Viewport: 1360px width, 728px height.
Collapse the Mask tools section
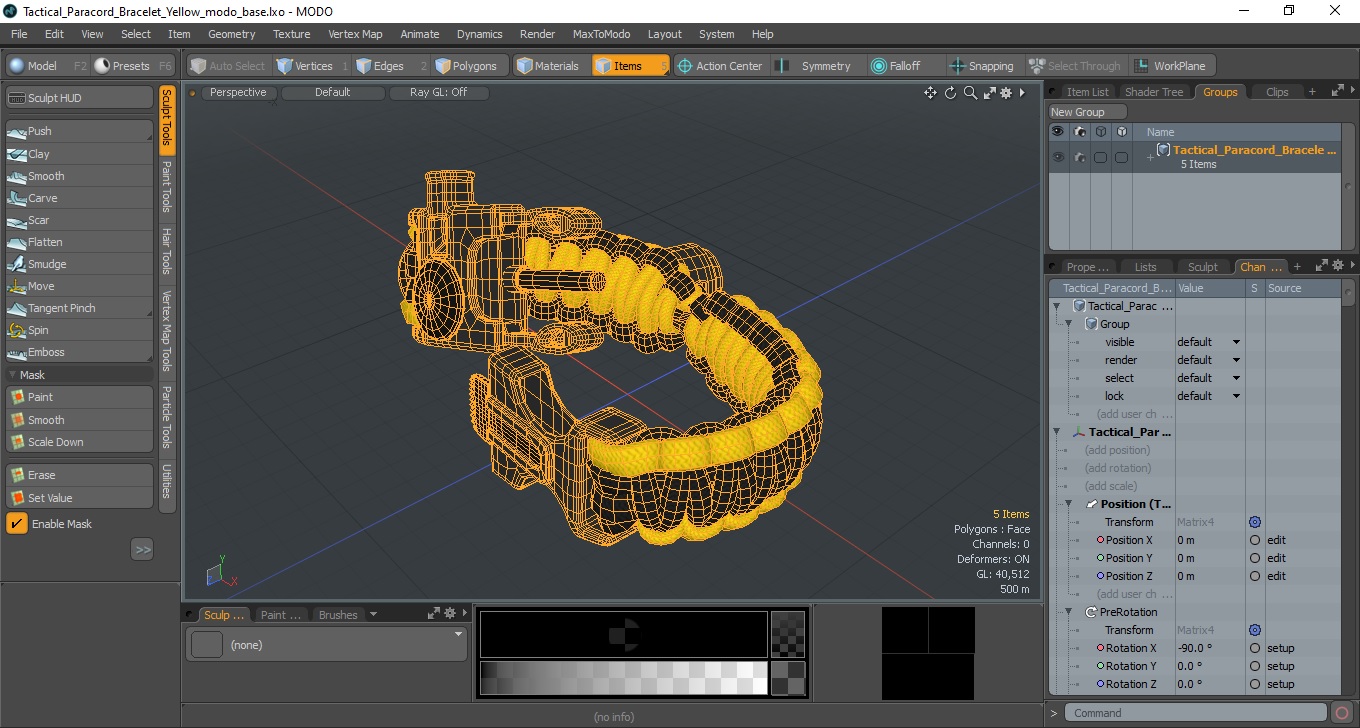click(x=12, y=375)
